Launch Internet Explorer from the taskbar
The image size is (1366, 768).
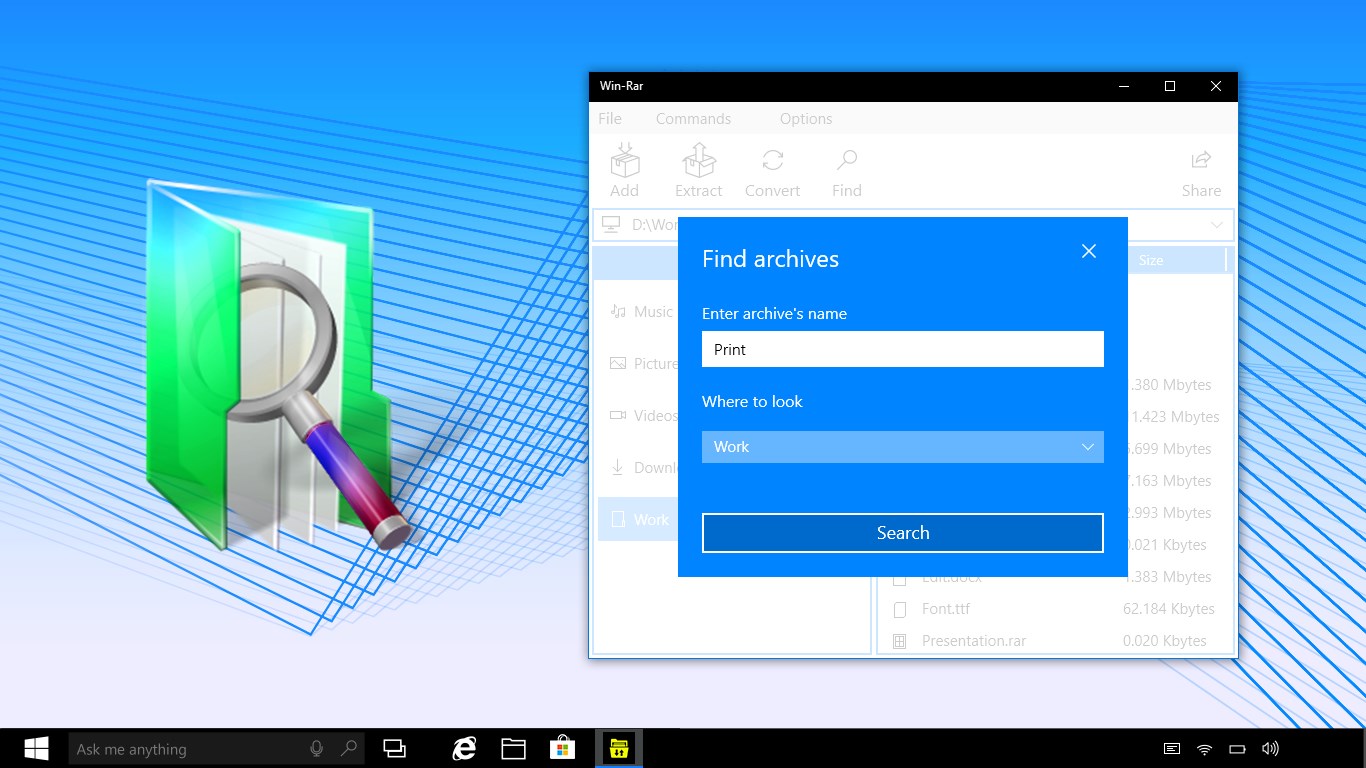(x=464, y=749)
